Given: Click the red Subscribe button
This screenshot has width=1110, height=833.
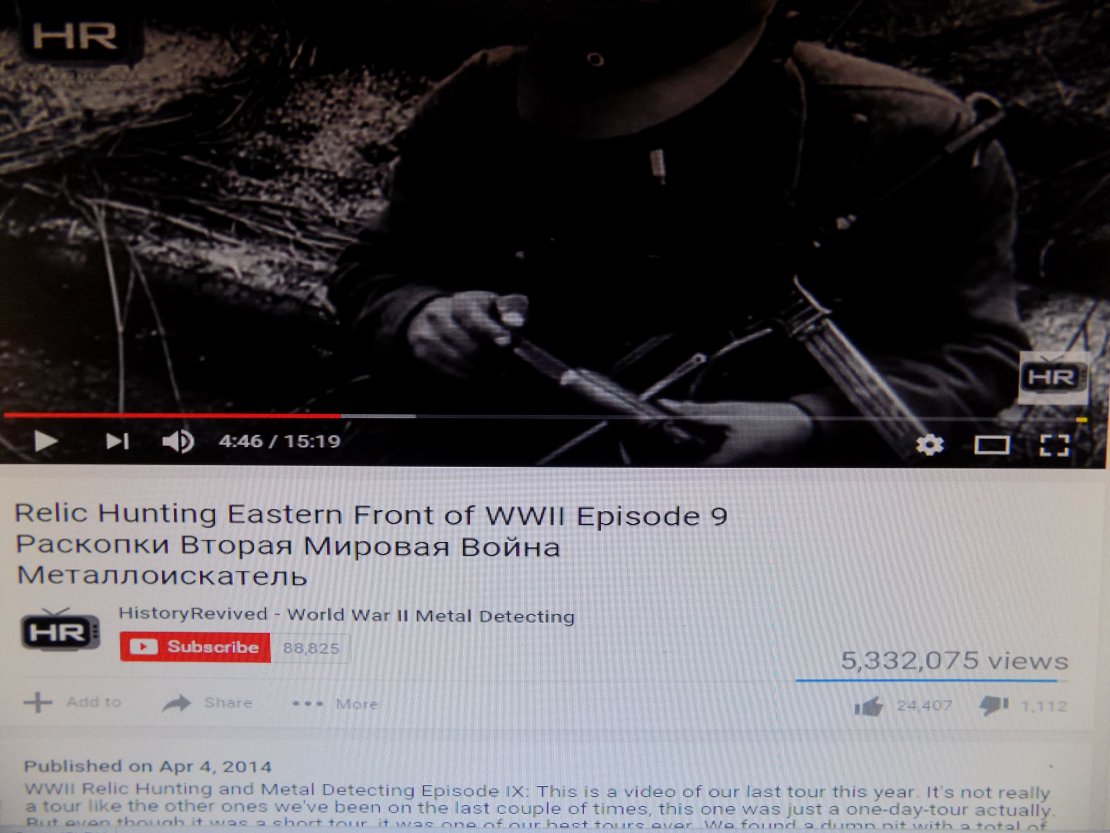Looking at the screenshot, I should [x=195, y=647].
